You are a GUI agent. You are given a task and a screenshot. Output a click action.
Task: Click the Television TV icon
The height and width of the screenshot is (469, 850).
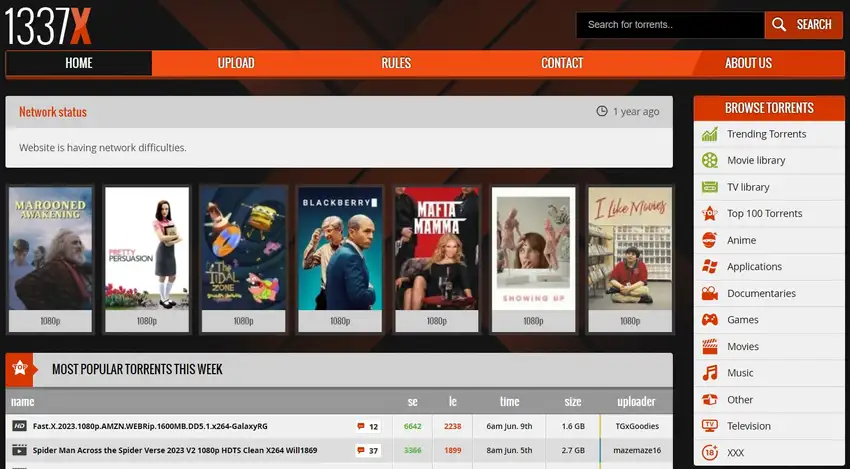[x=710, y=426]
